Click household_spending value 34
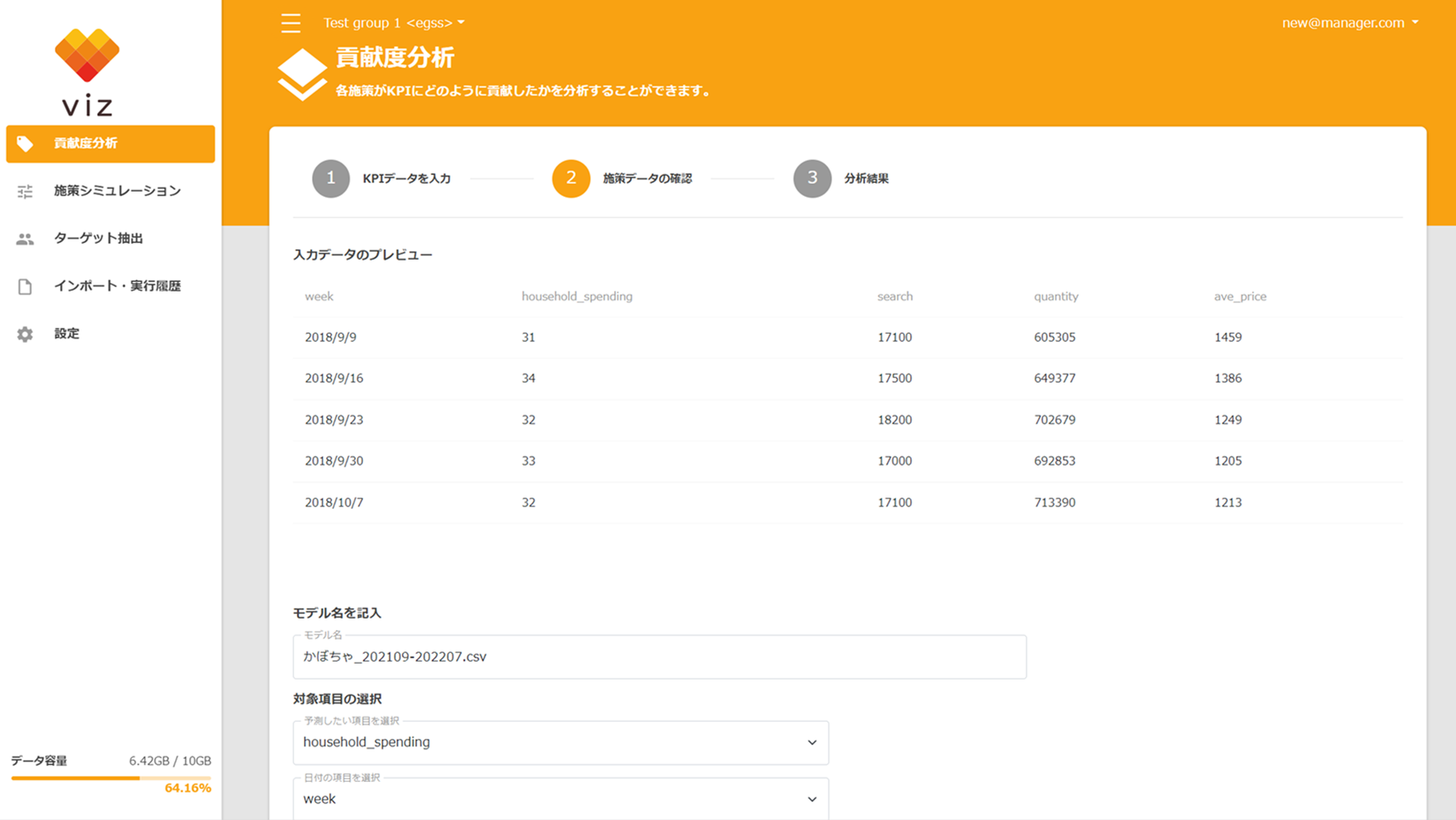 (x=528, y=378)
